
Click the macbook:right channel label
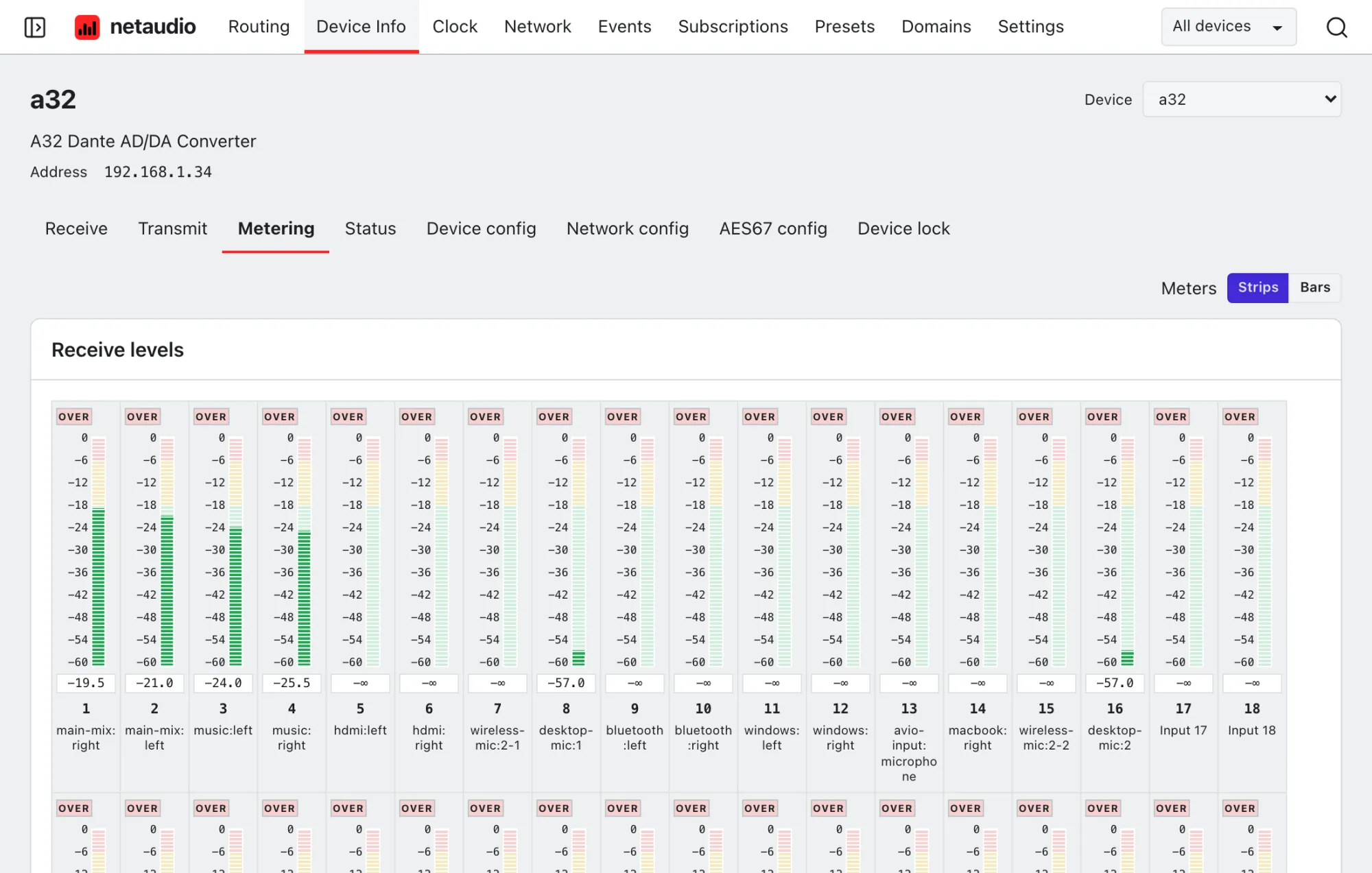(978, 738)
